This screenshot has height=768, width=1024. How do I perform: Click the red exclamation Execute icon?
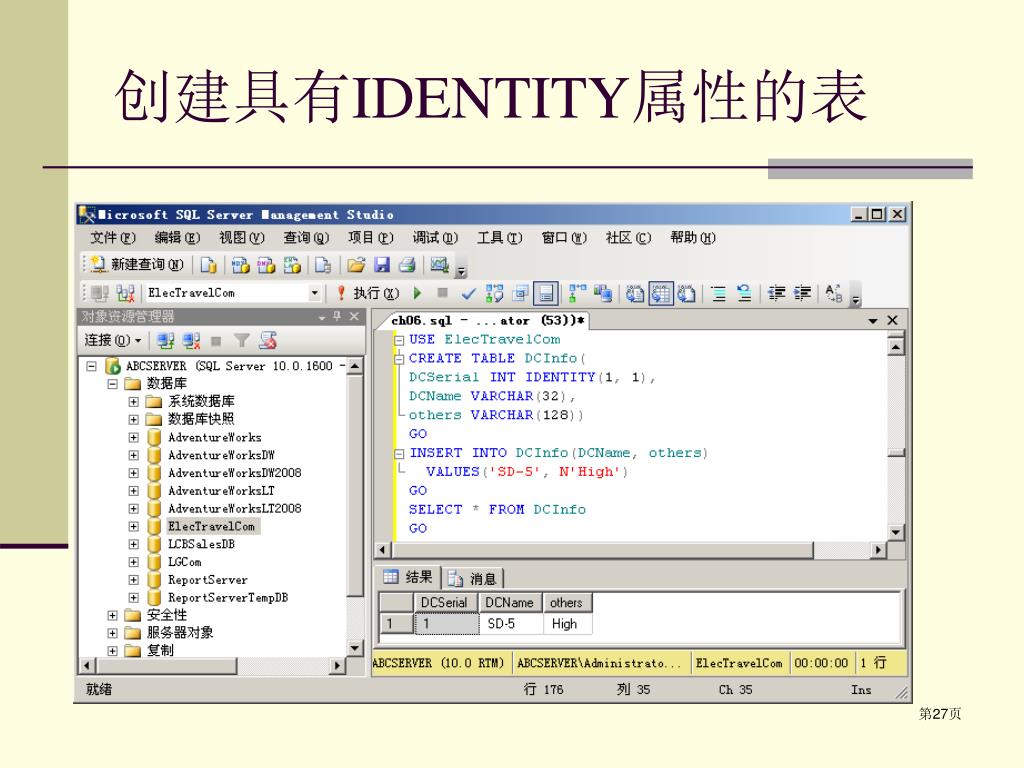[341, 293]
